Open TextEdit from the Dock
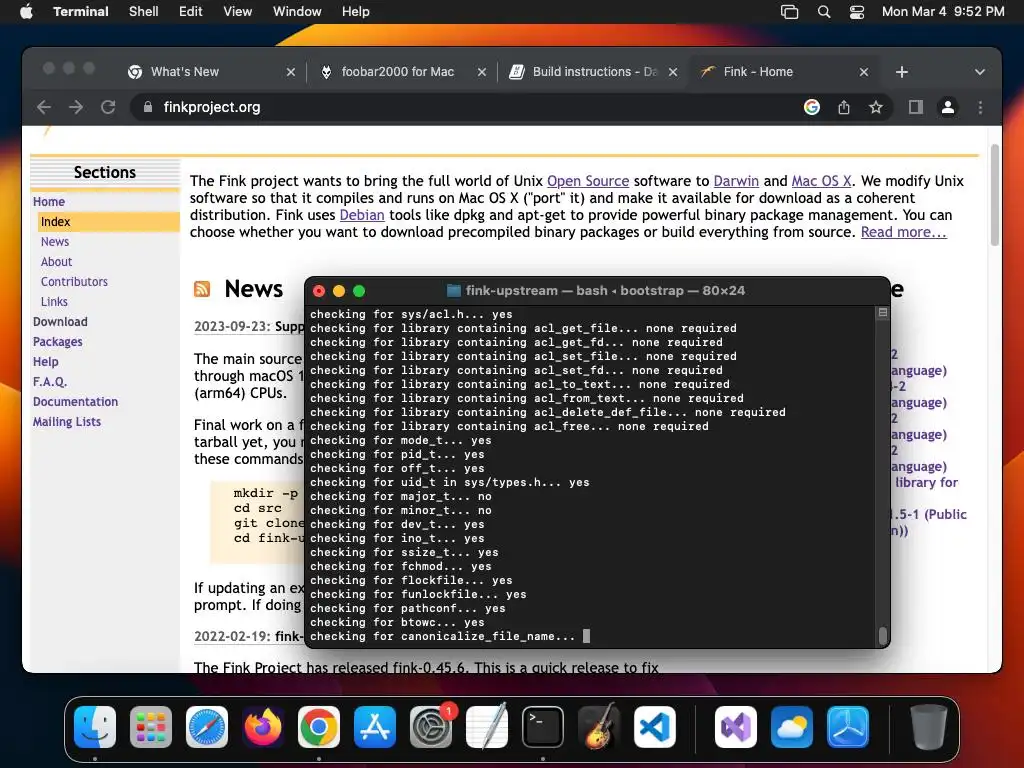 (487, 727)
